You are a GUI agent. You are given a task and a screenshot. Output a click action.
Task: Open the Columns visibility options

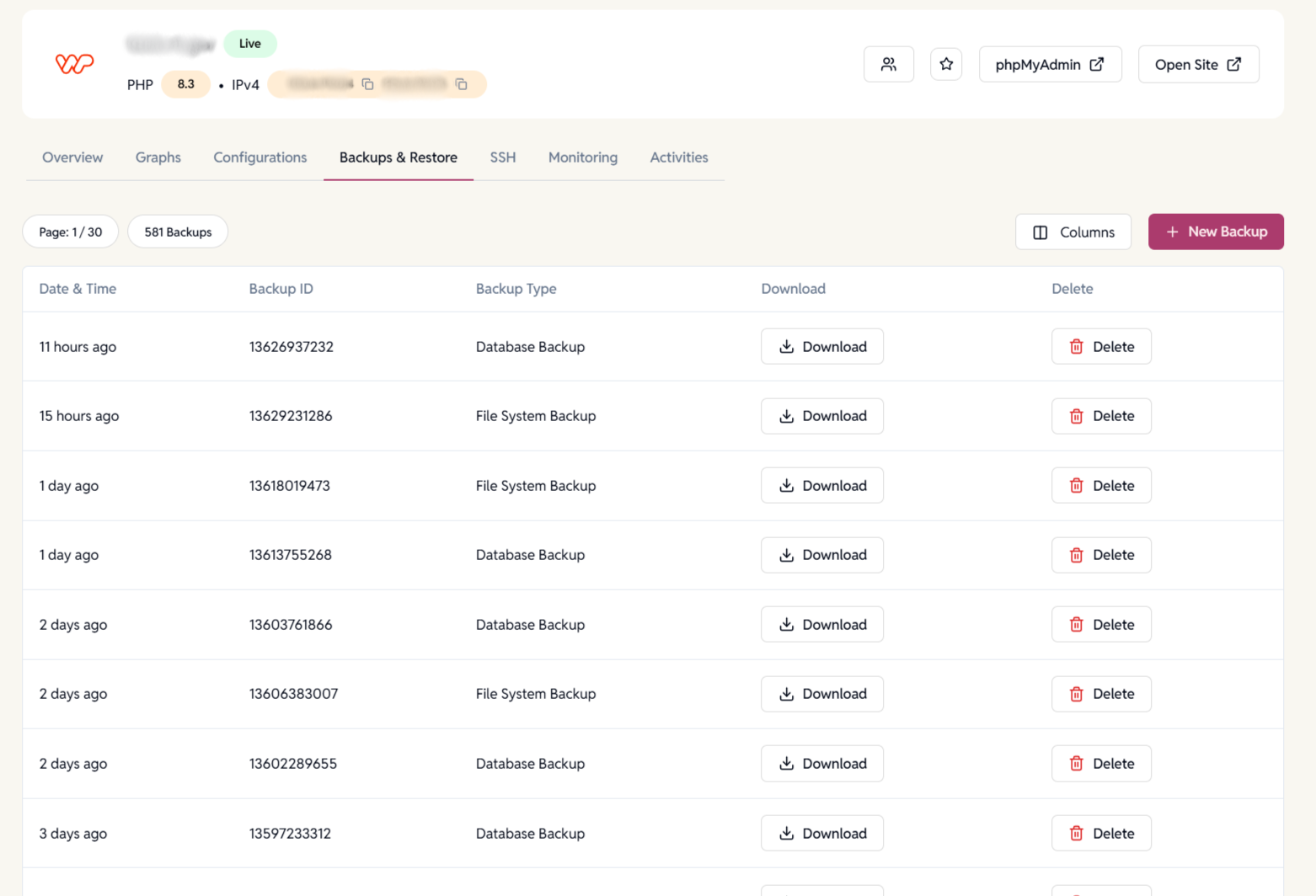(x=1073, y=232)
